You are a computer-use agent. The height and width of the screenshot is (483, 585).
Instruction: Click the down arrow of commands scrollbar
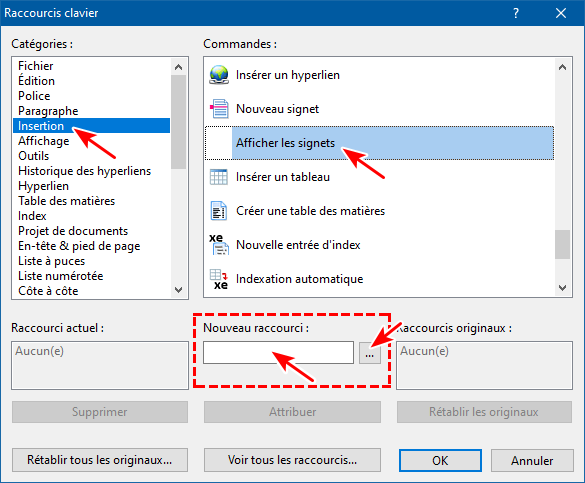(x=562, y=288)
